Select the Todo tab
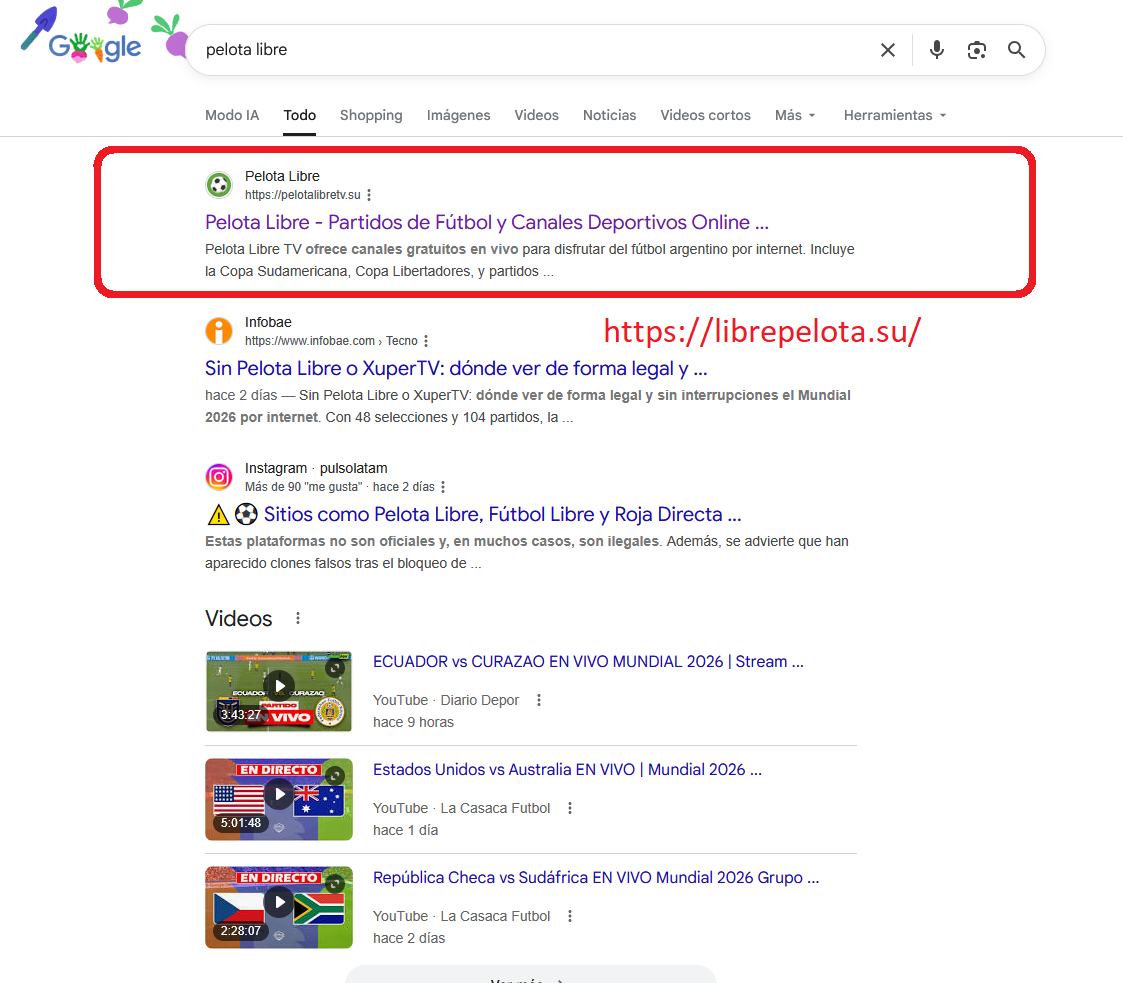1123x983 pixels. tap(299, 115)
